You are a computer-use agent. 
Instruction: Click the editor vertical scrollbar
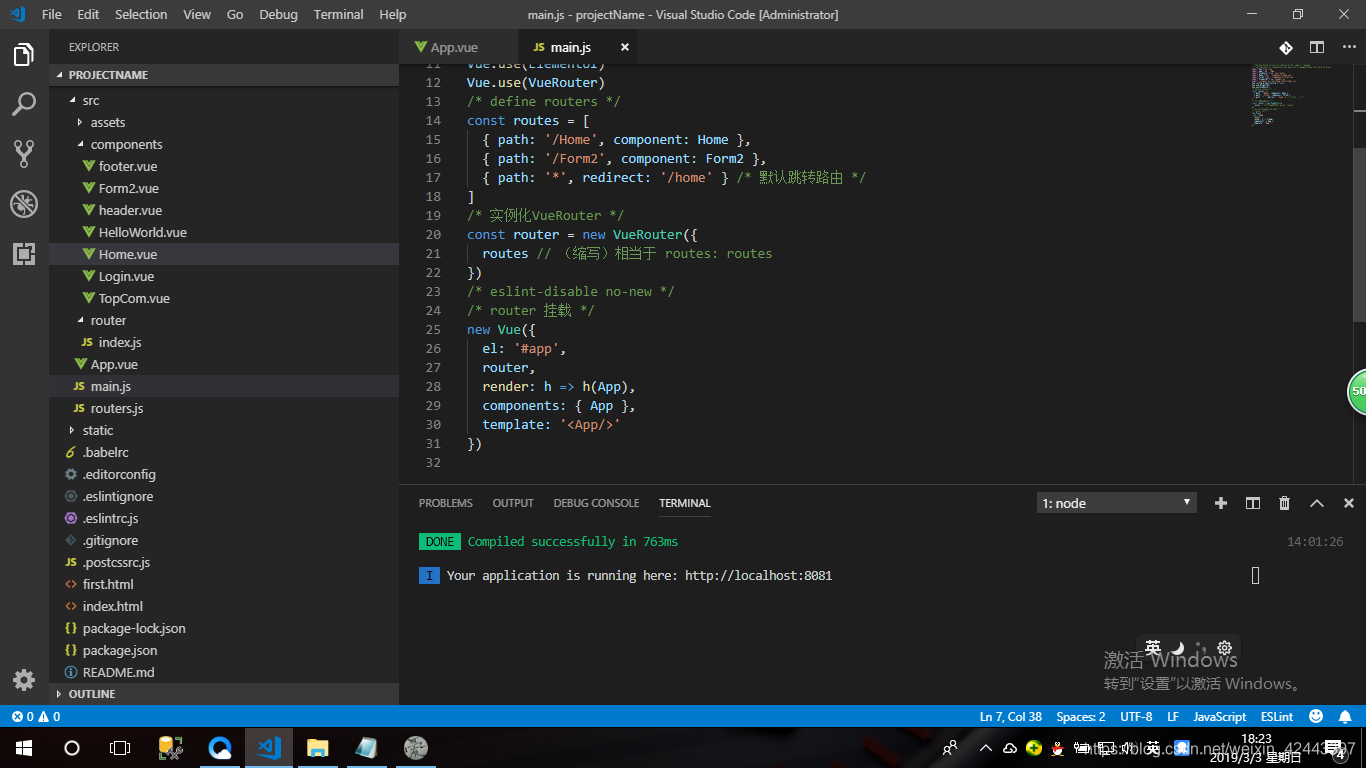tap(1359, 234)
